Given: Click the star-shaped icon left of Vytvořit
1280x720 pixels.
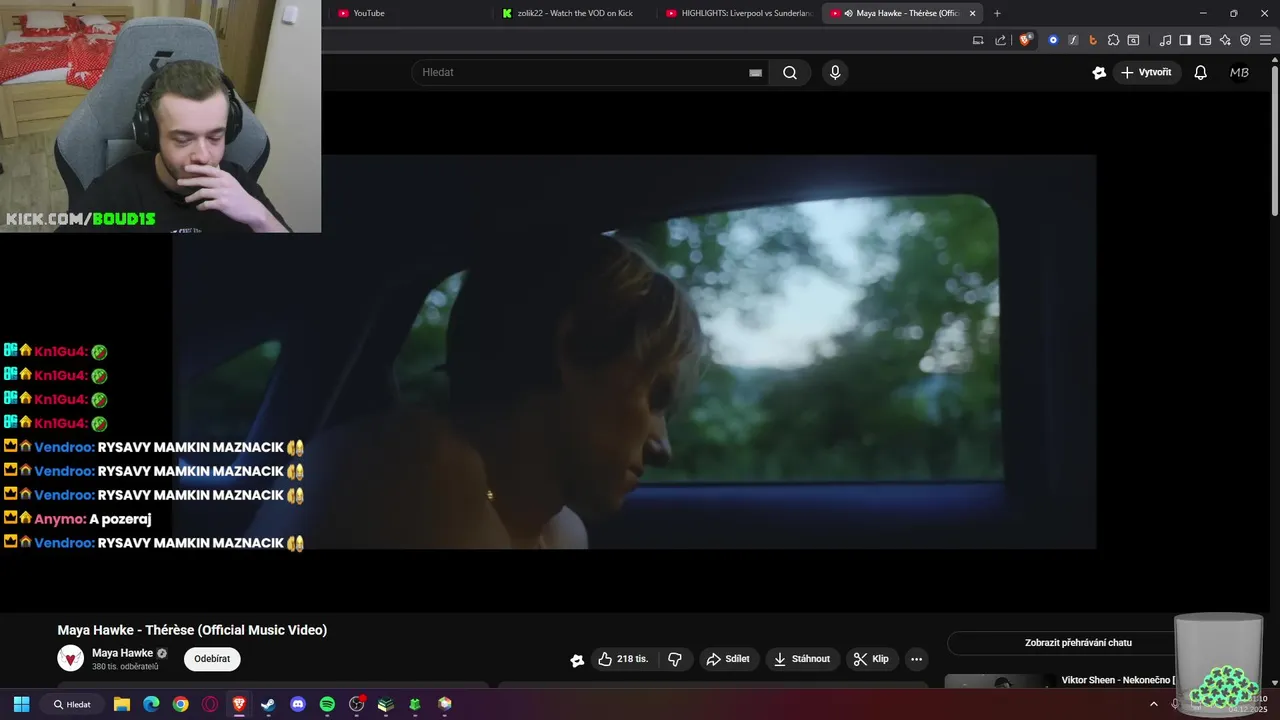Looking at the screenshot, I should (1099, 72).
